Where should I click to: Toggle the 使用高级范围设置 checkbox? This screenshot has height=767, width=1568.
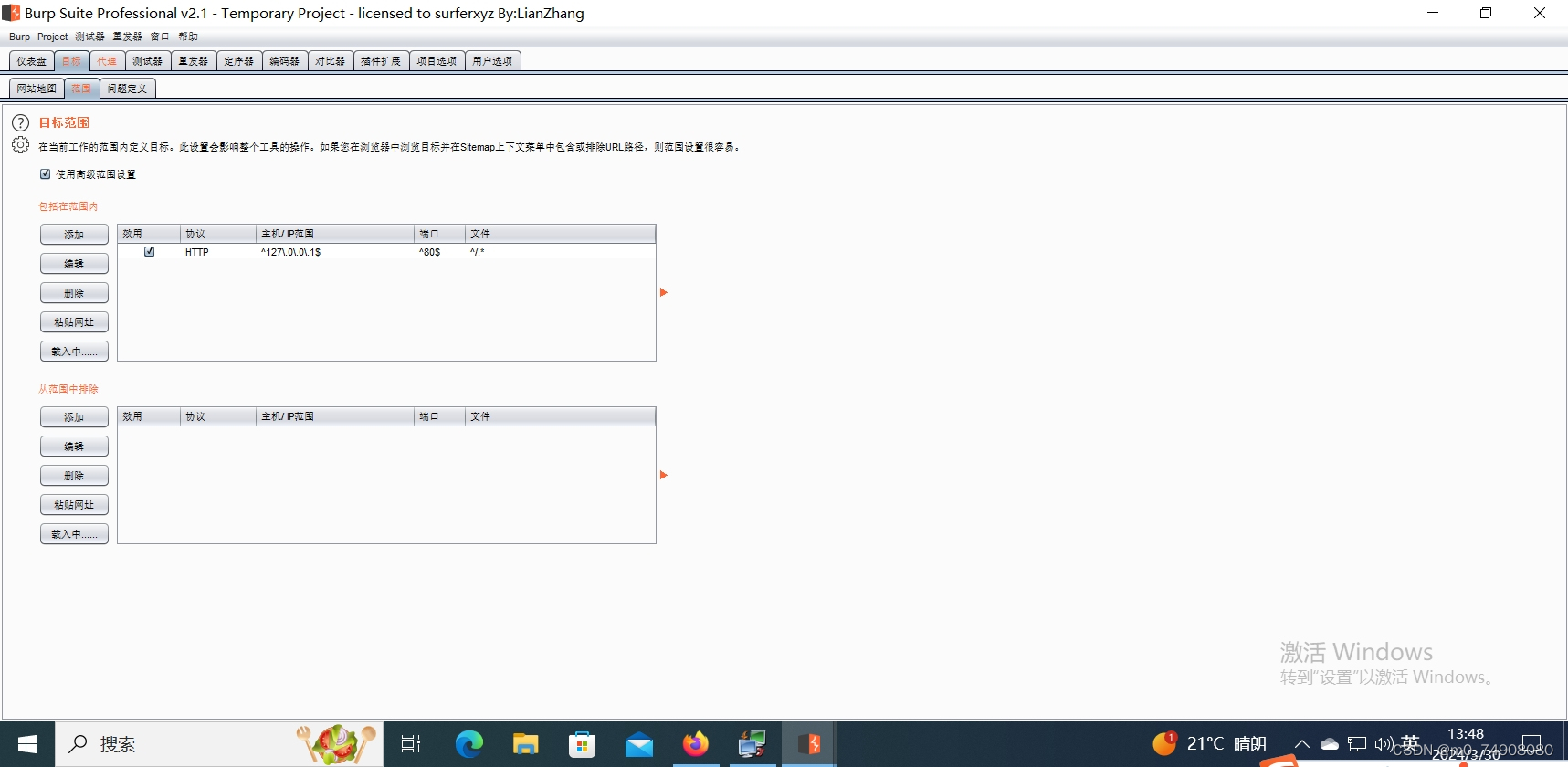pyautogui.click(x=45, y=173)
